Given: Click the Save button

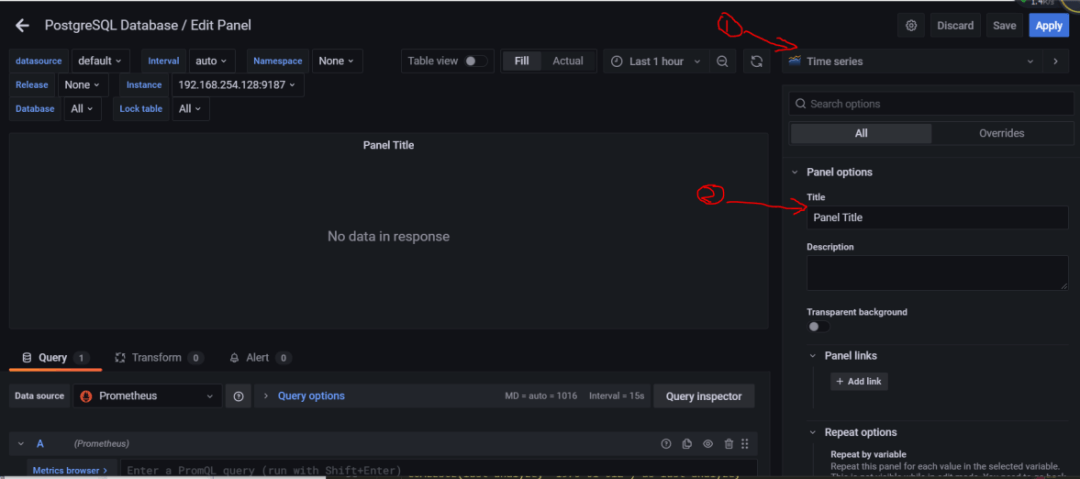Looking at the screenshot, I should 1004,26.
